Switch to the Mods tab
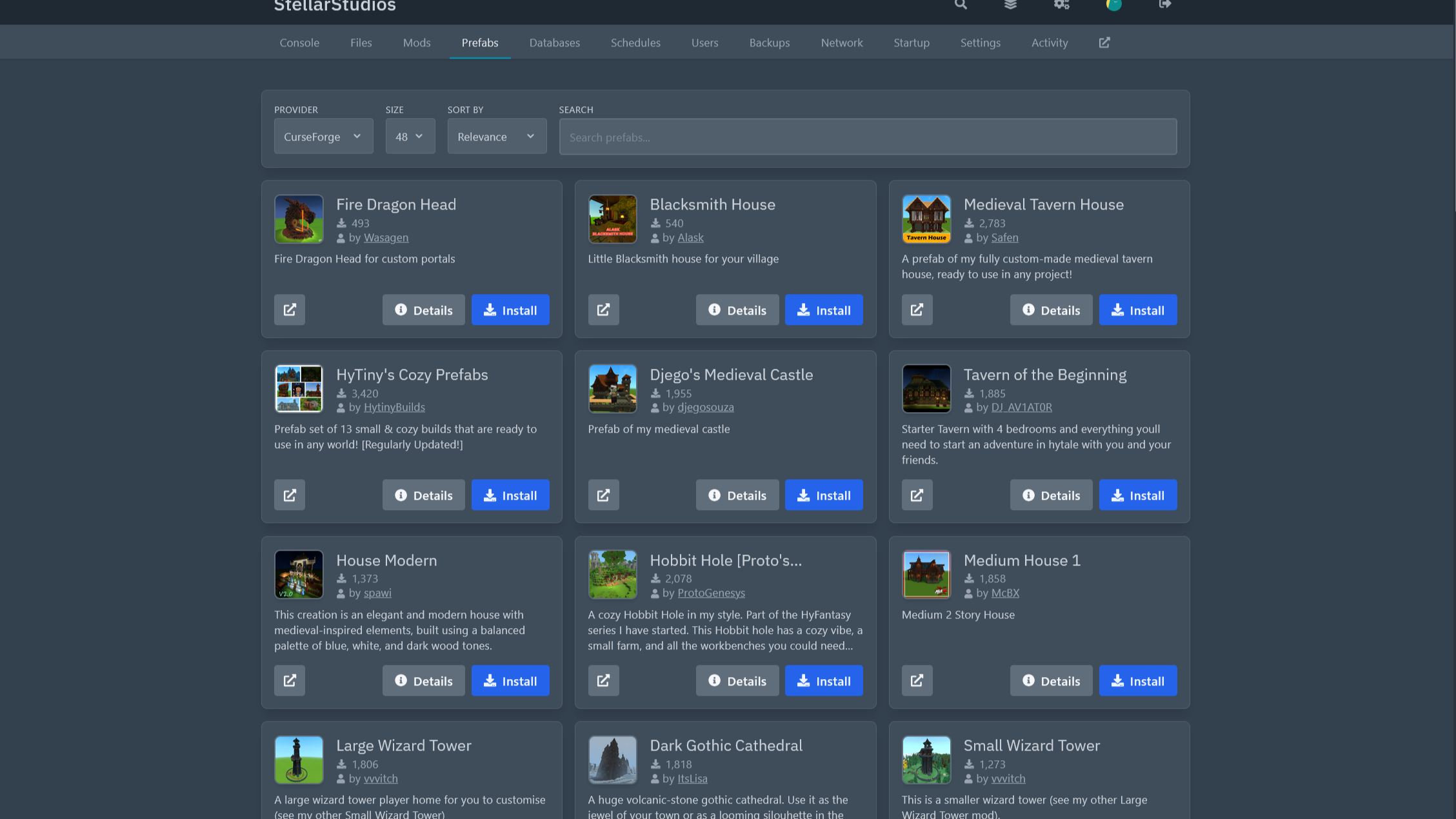 (x=417, y=43)
